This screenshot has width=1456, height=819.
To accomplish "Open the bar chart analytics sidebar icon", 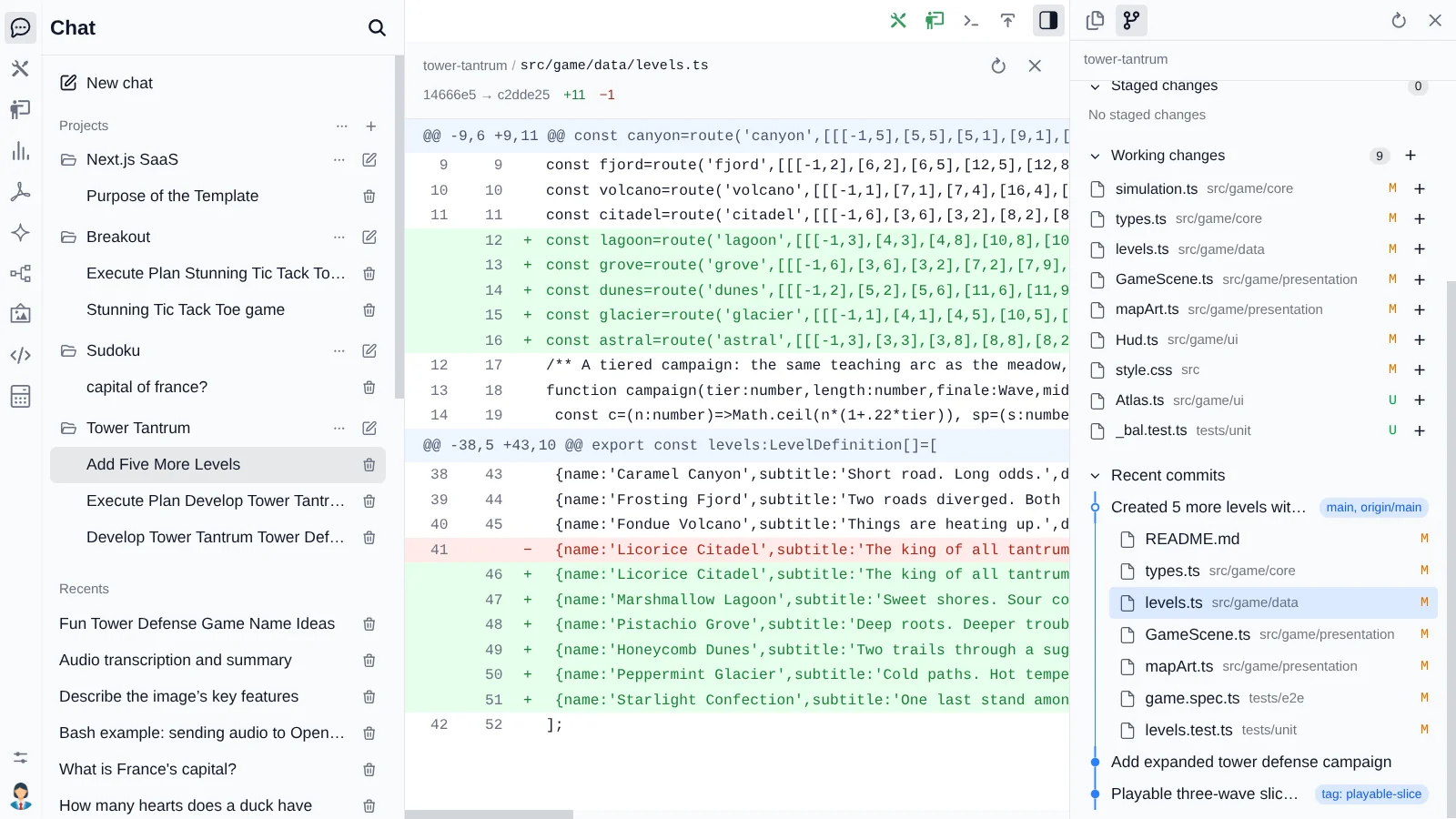I will tap(20, 151).
